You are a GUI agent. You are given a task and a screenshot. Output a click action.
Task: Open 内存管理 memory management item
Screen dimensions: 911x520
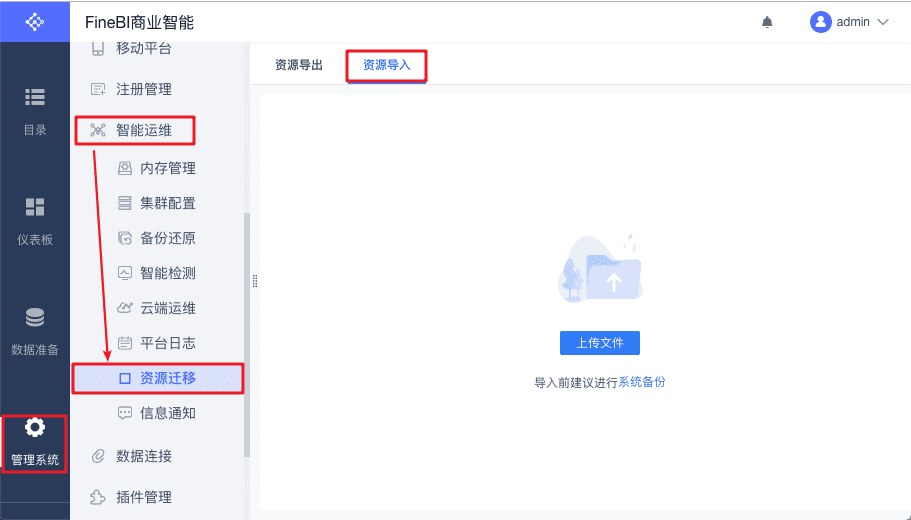(167, 168)
